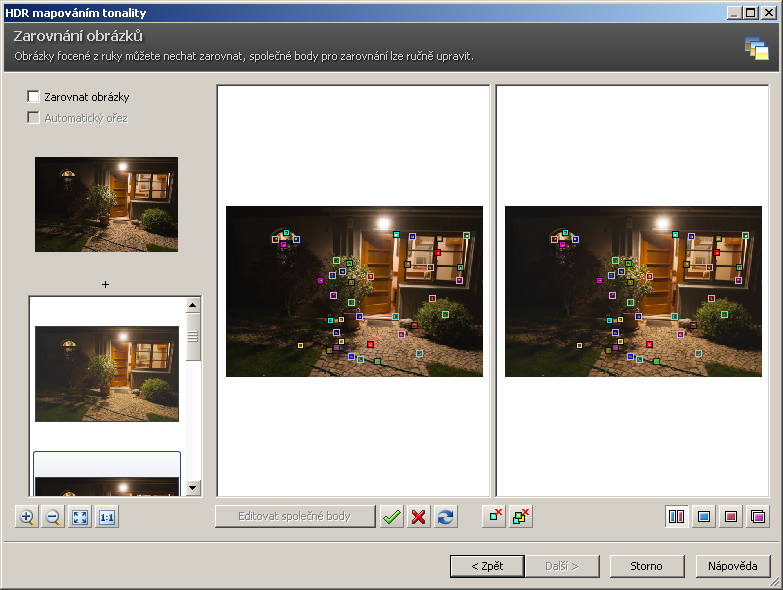Show only the red image view

[731, 517]
